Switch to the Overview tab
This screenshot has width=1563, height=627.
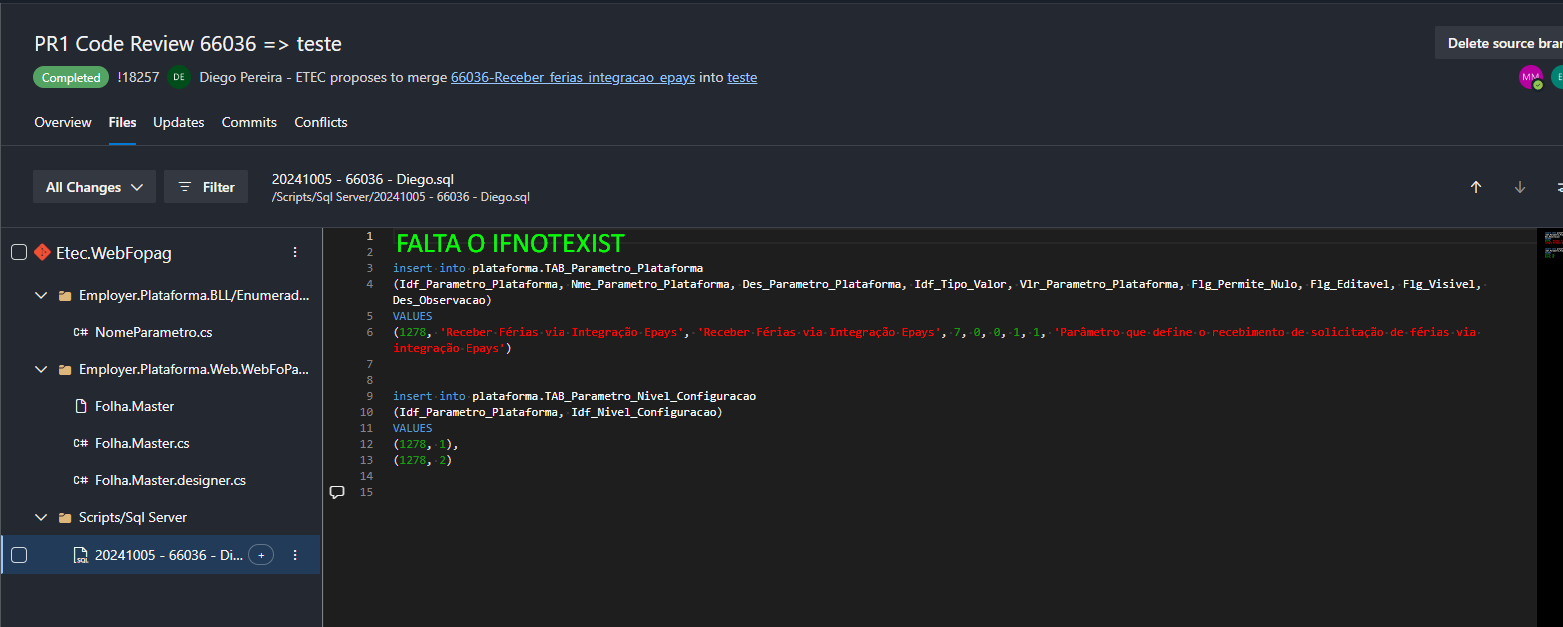pyautogui.click(x=63, y=122)
